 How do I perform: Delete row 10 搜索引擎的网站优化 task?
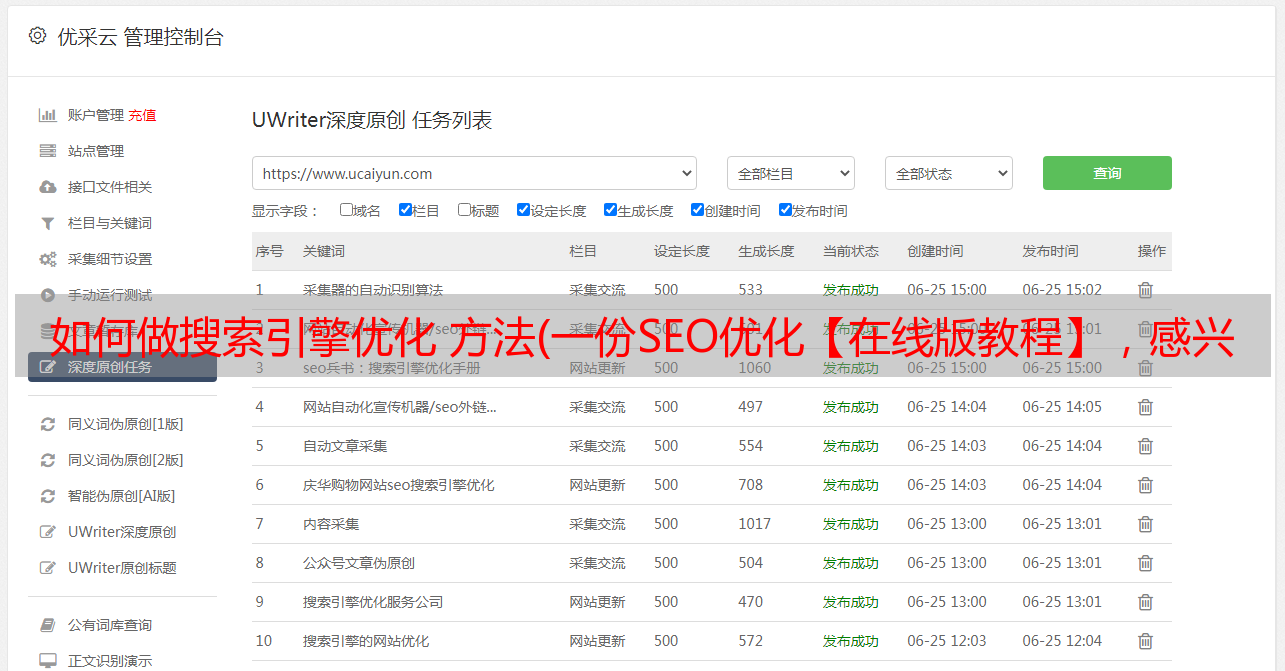tap(1145, 641)
